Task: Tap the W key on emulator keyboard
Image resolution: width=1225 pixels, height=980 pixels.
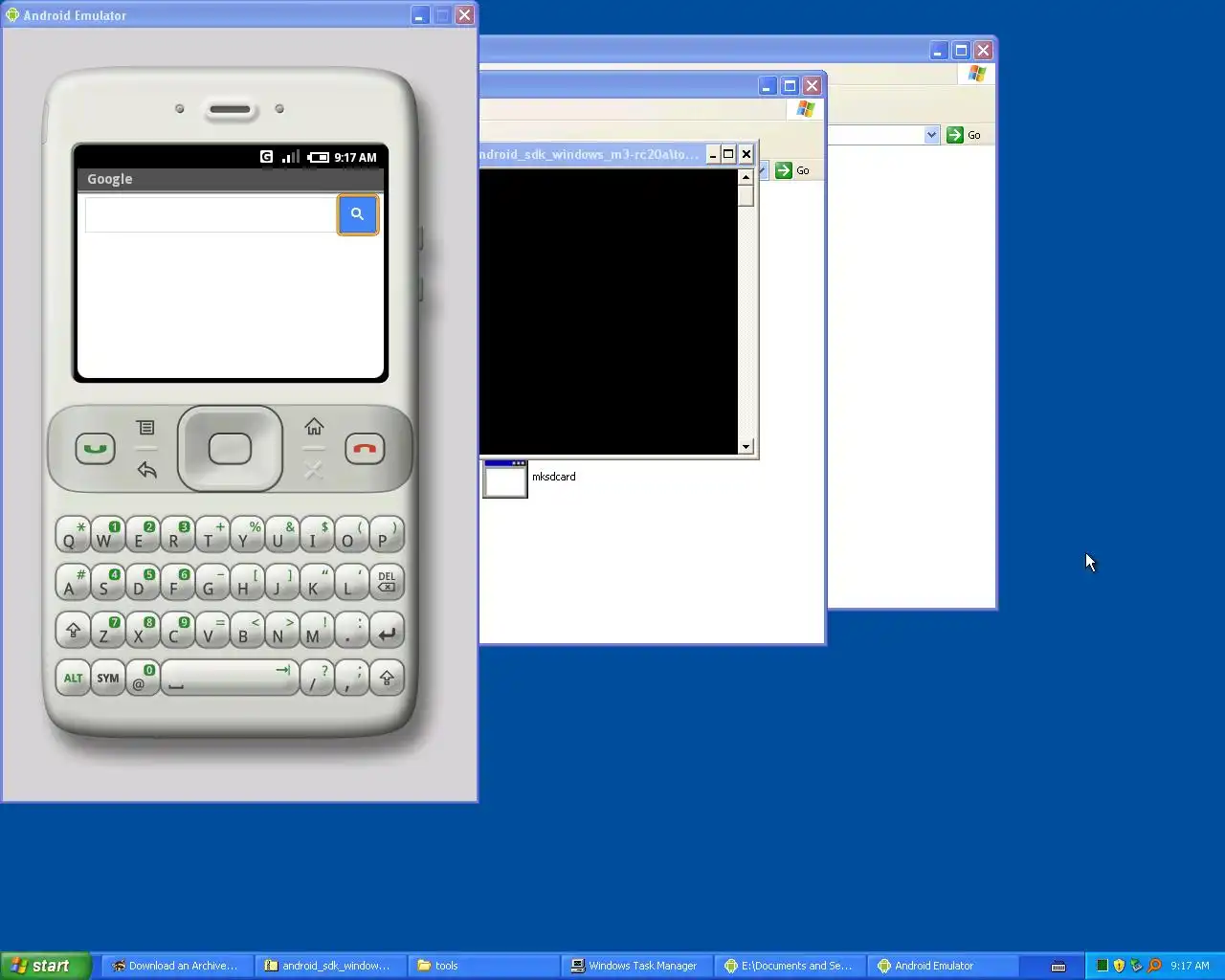Action: 107,535
